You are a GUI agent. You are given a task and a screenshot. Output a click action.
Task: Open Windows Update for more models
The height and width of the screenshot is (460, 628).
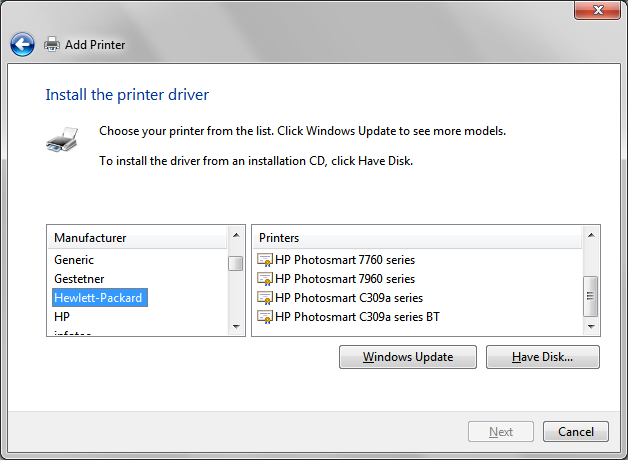click(408, 357)
